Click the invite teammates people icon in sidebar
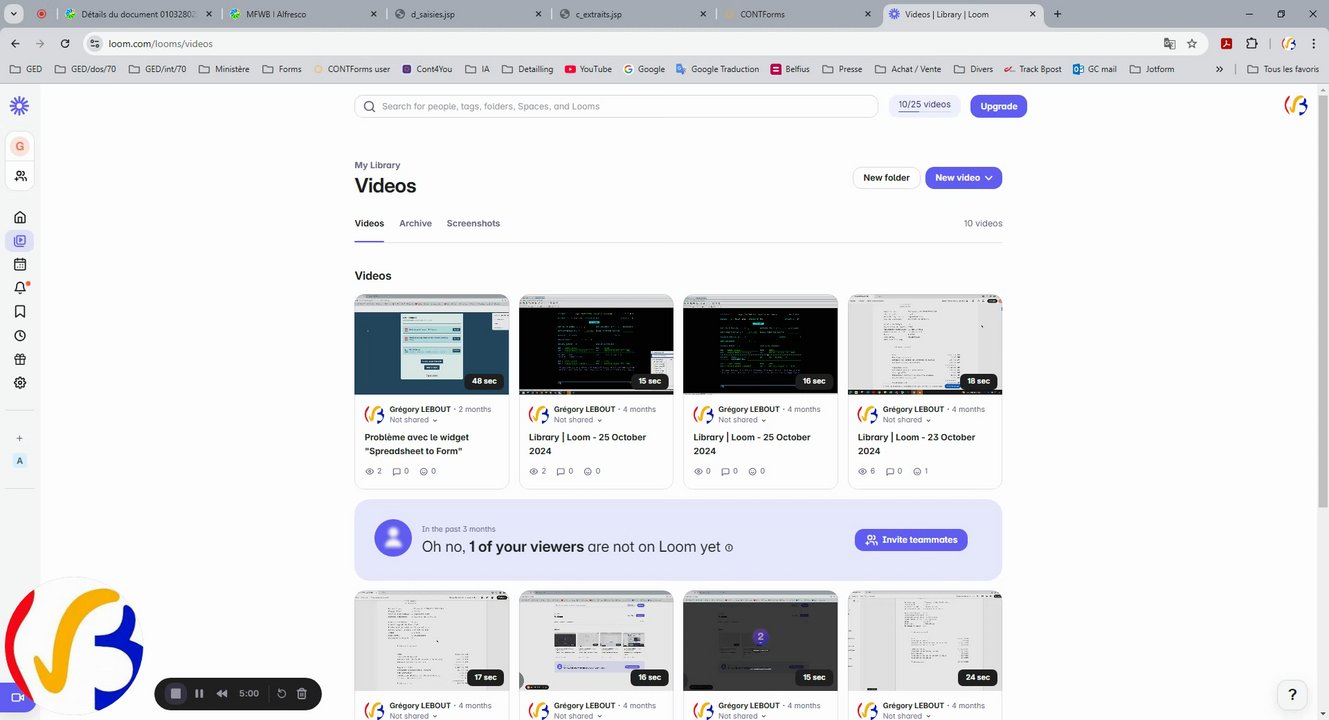 pyautogui.click(x=19, y=176)
